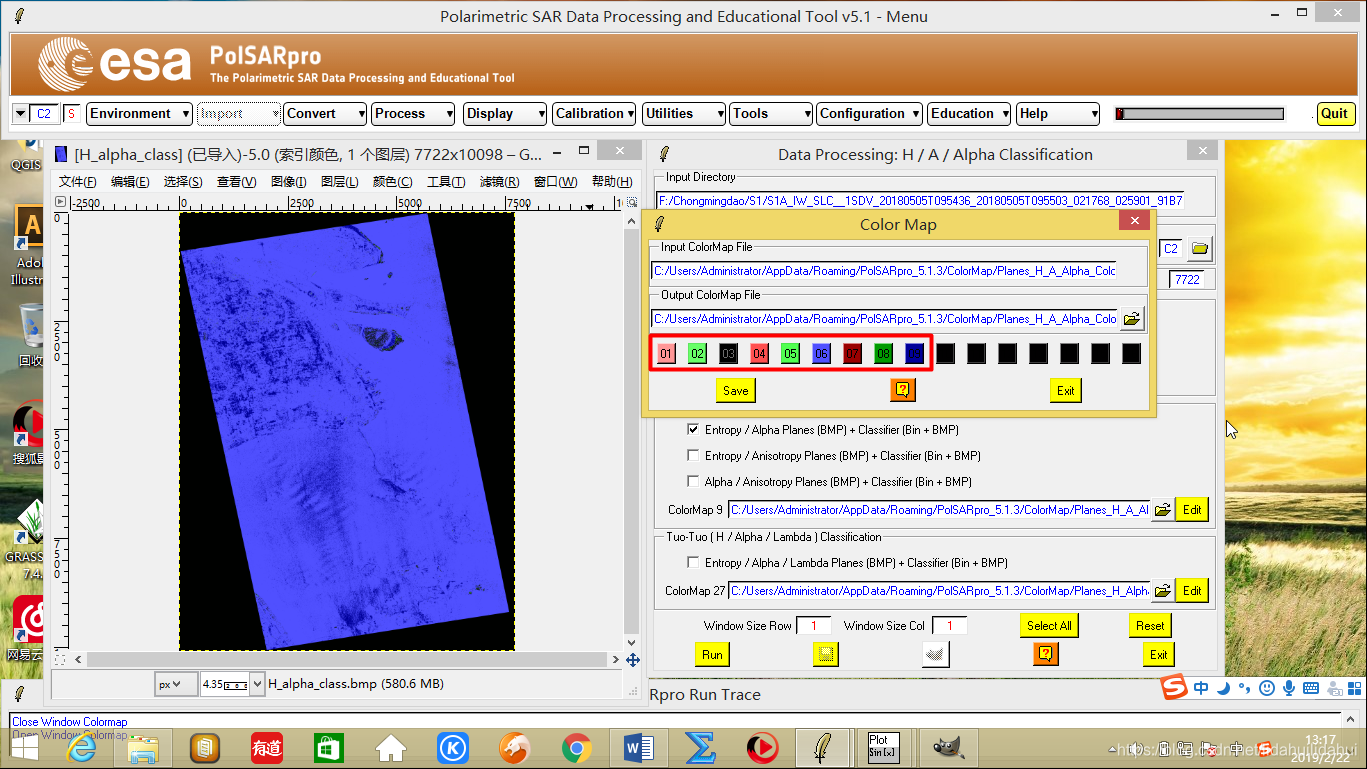Open Microsoft Word from taskbar
The width and height of the screenshot is (1367, 769).
[638, 747]
